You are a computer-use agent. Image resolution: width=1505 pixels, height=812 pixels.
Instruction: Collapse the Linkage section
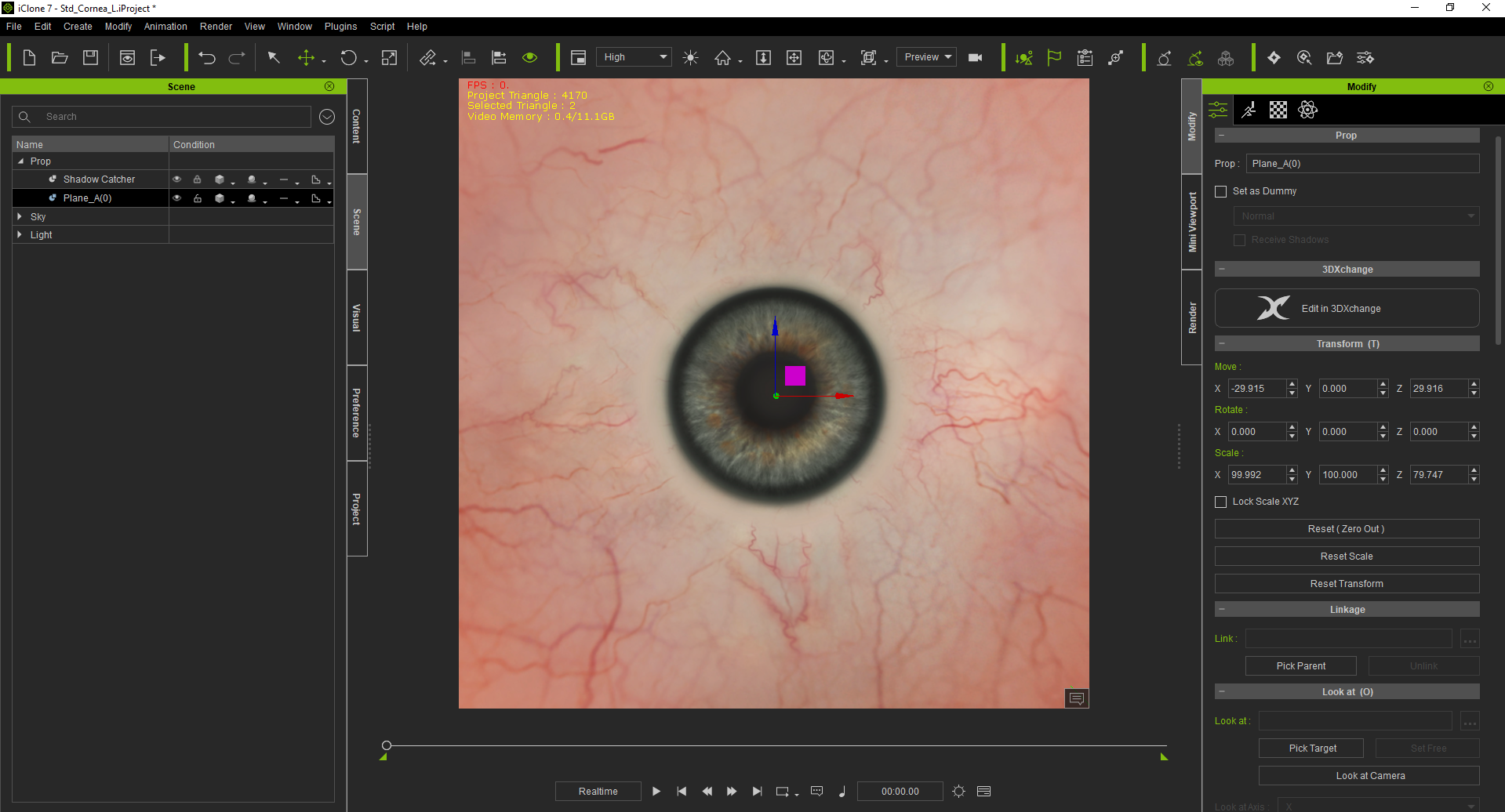[x=1222, y=609]
